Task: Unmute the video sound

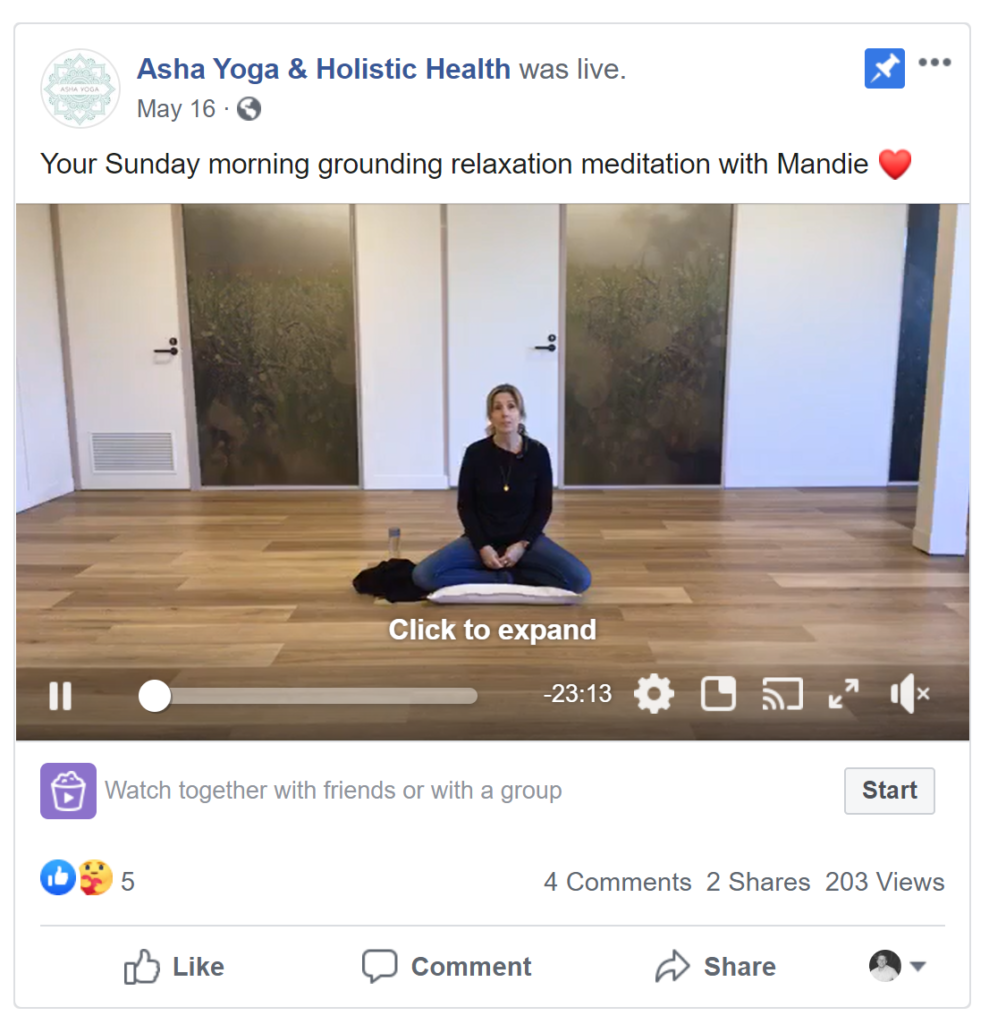Action: click(x=909, y=694)
